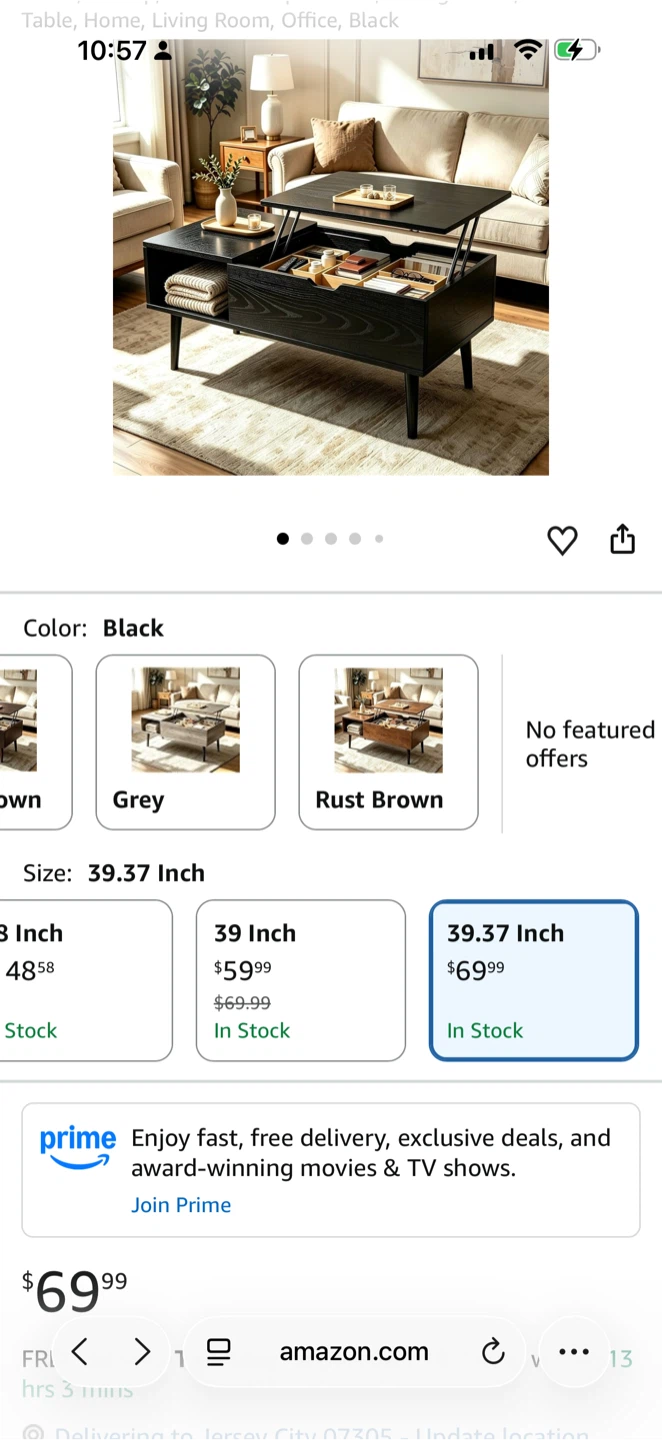The width and height of the screenshot is (662, 1440).
Task: Choose the partially visible Brown color option
Action: pyautogui.click(x=36, y=742)
